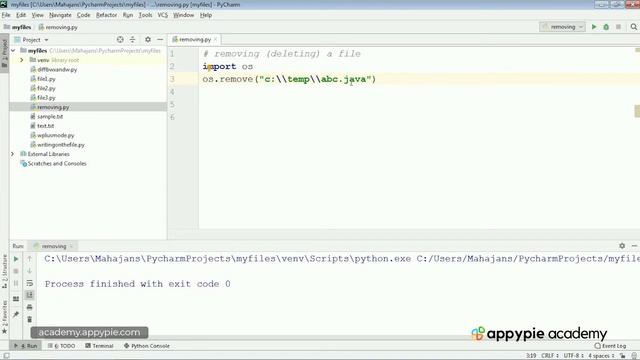640x360 pixels.
Task: Open the VCS menu
Action: click(x=162, y=15)
